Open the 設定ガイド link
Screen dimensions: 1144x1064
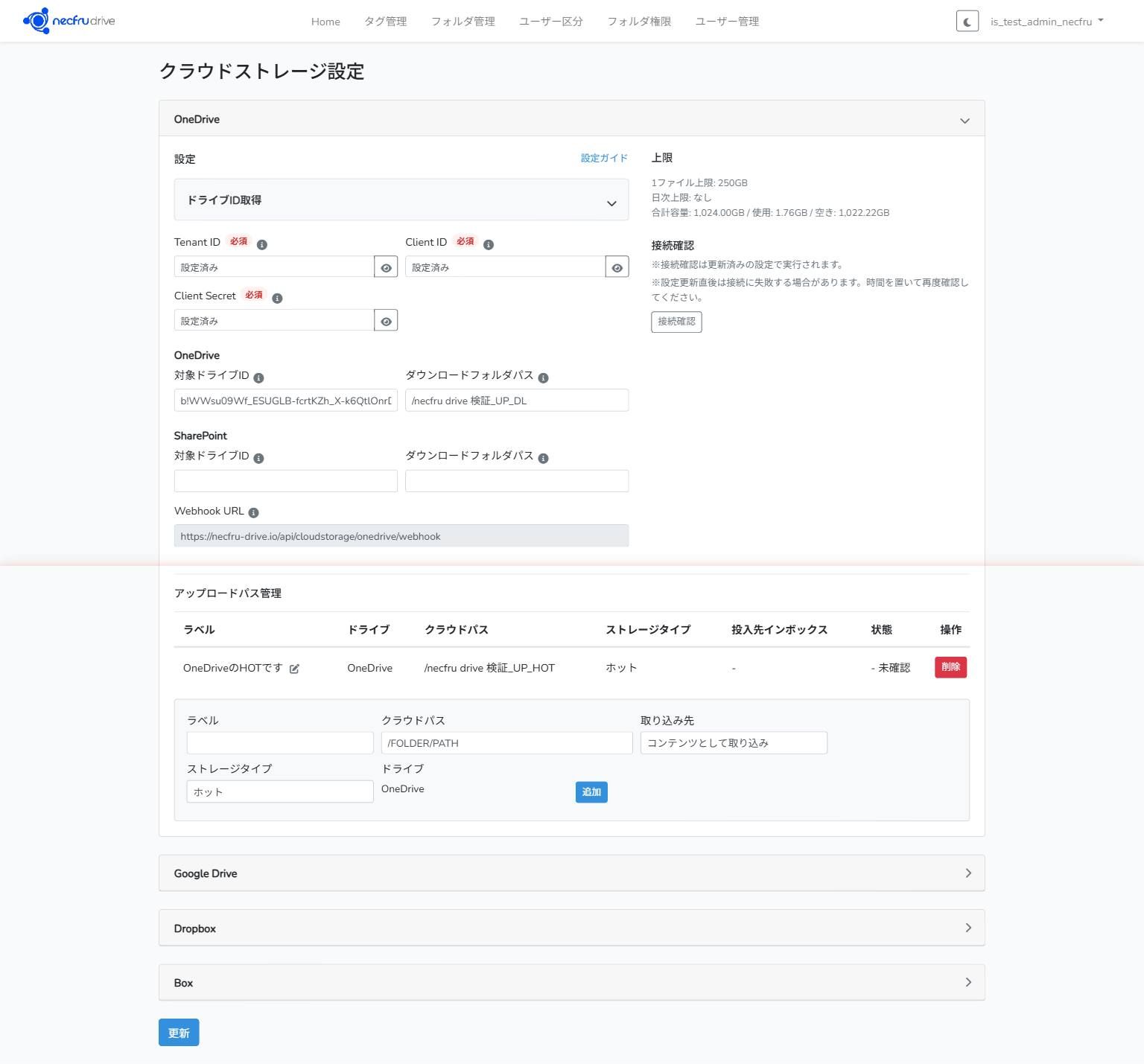[x=604, y=158]
